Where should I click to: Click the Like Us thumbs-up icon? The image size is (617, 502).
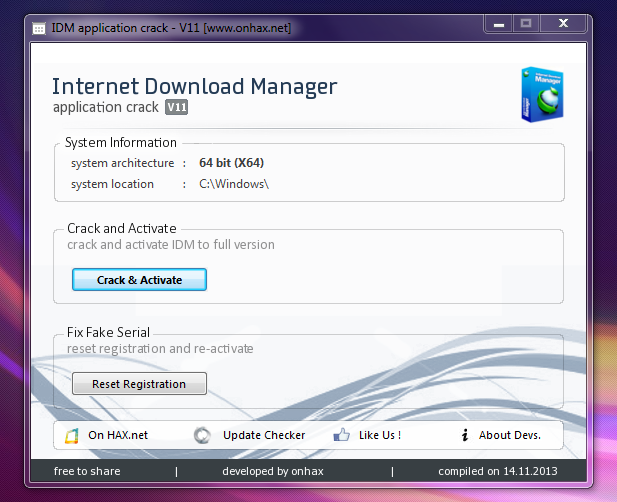pyautogui.click(x=341, y=435)
